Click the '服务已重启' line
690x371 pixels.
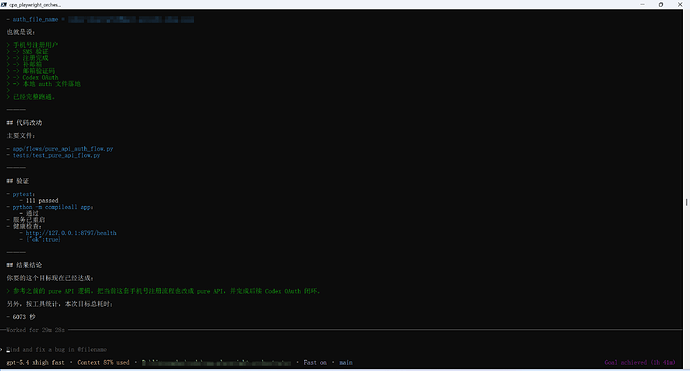pyautogui.click(x=29, y=220)
